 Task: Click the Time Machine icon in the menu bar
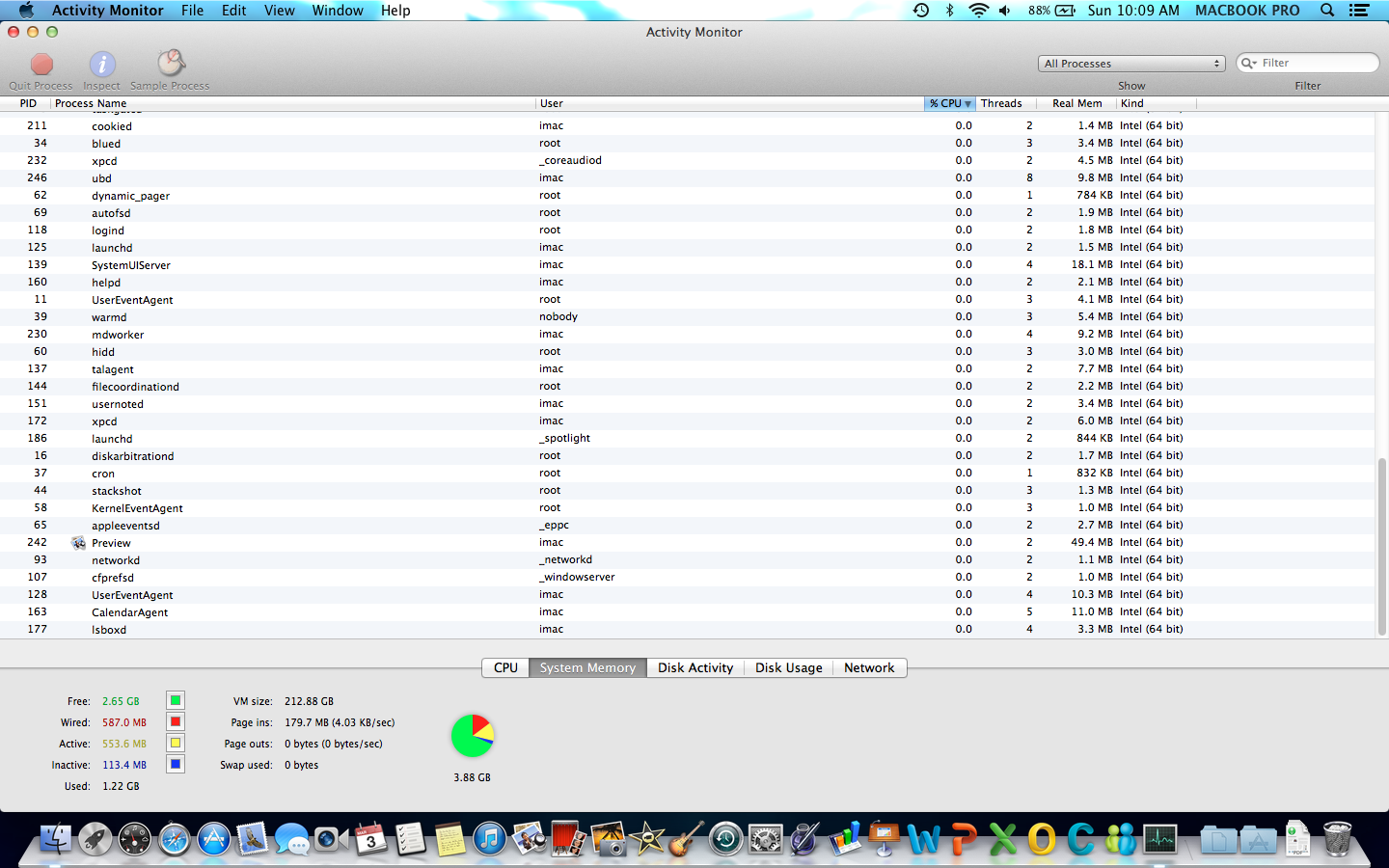click(921, 10)
